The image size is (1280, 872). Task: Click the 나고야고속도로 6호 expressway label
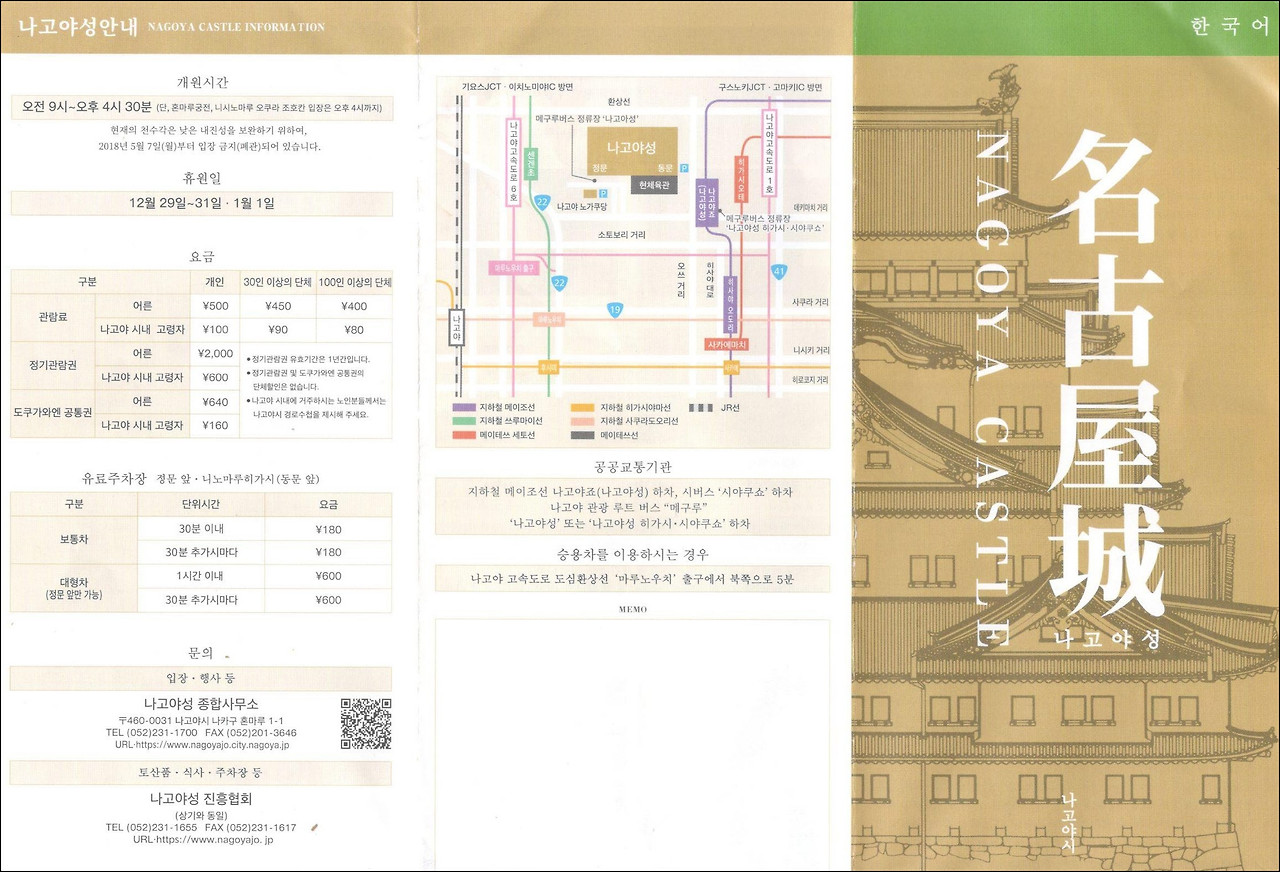(514, 162)
